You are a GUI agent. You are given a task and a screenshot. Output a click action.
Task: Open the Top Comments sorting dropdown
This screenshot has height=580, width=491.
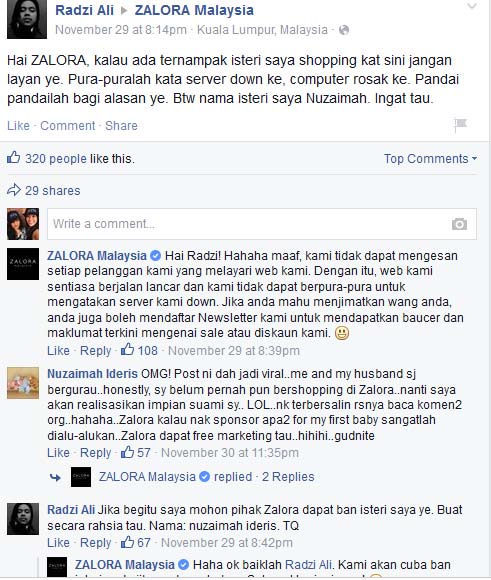click(x=430, y=159)
